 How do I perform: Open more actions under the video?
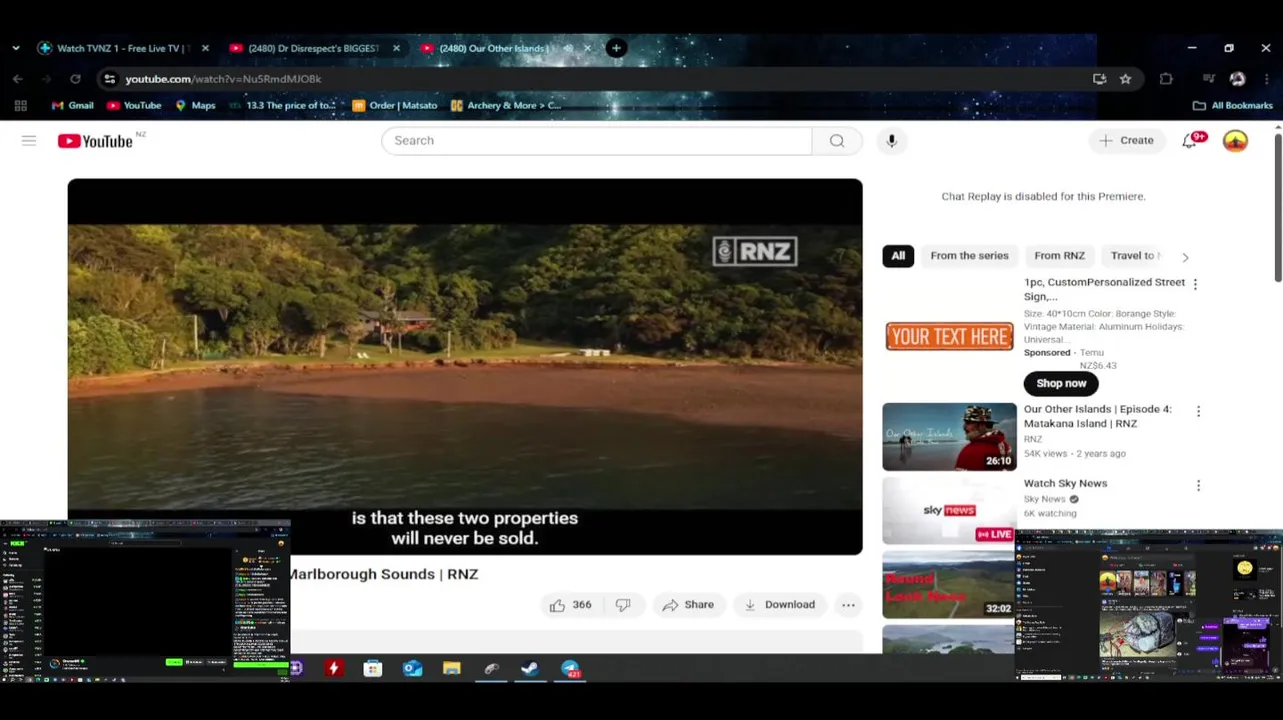pos(848,605)
